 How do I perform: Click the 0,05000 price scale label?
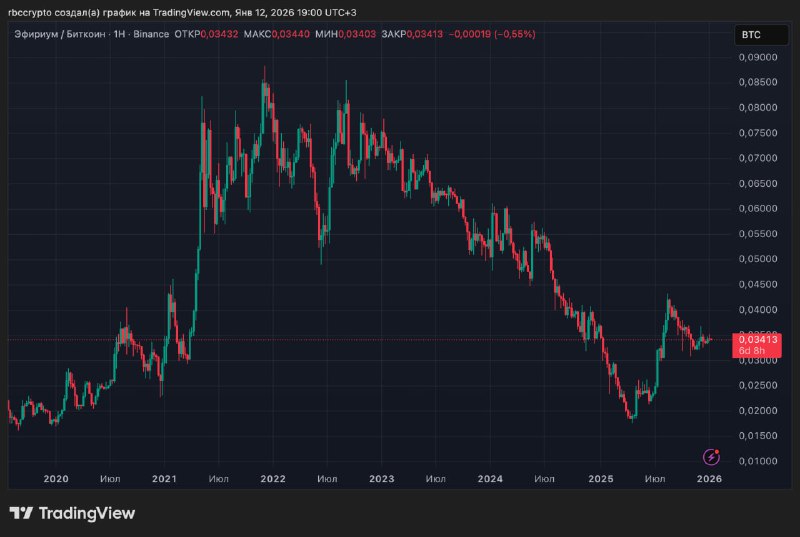coord(757,259)
